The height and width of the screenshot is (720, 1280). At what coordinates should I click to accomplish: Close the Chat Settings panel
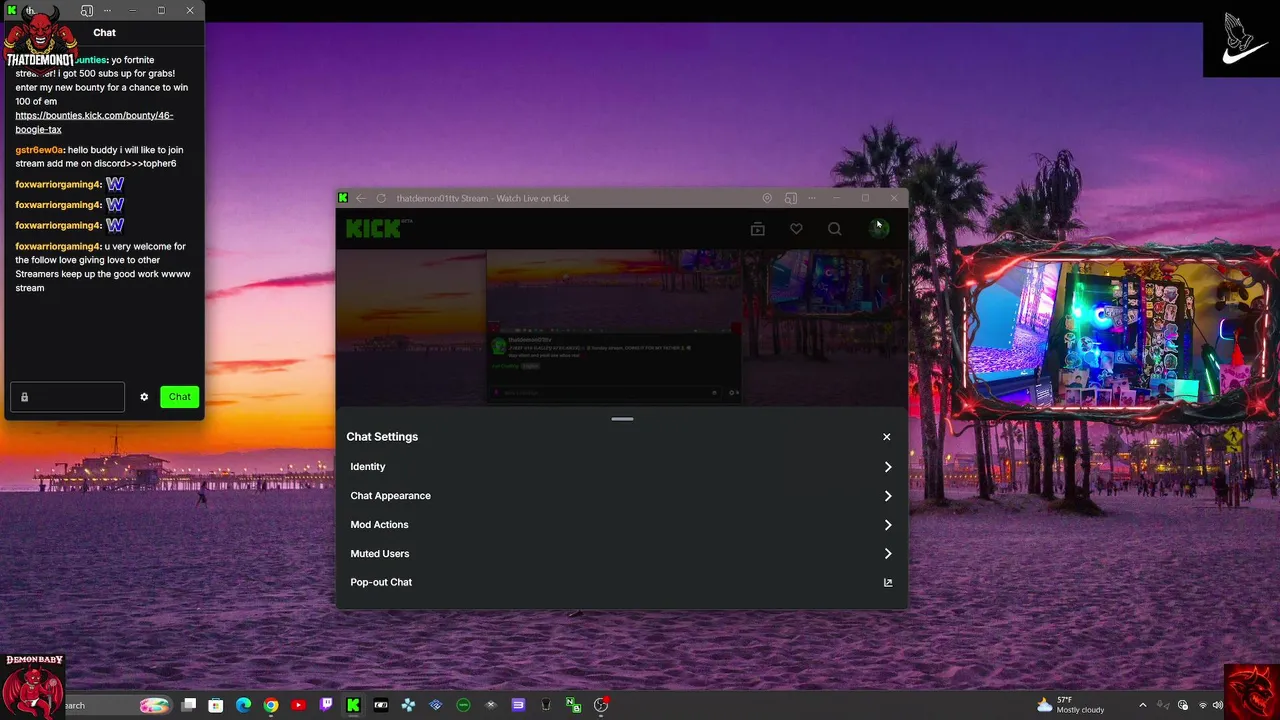(x=886, y=437)
